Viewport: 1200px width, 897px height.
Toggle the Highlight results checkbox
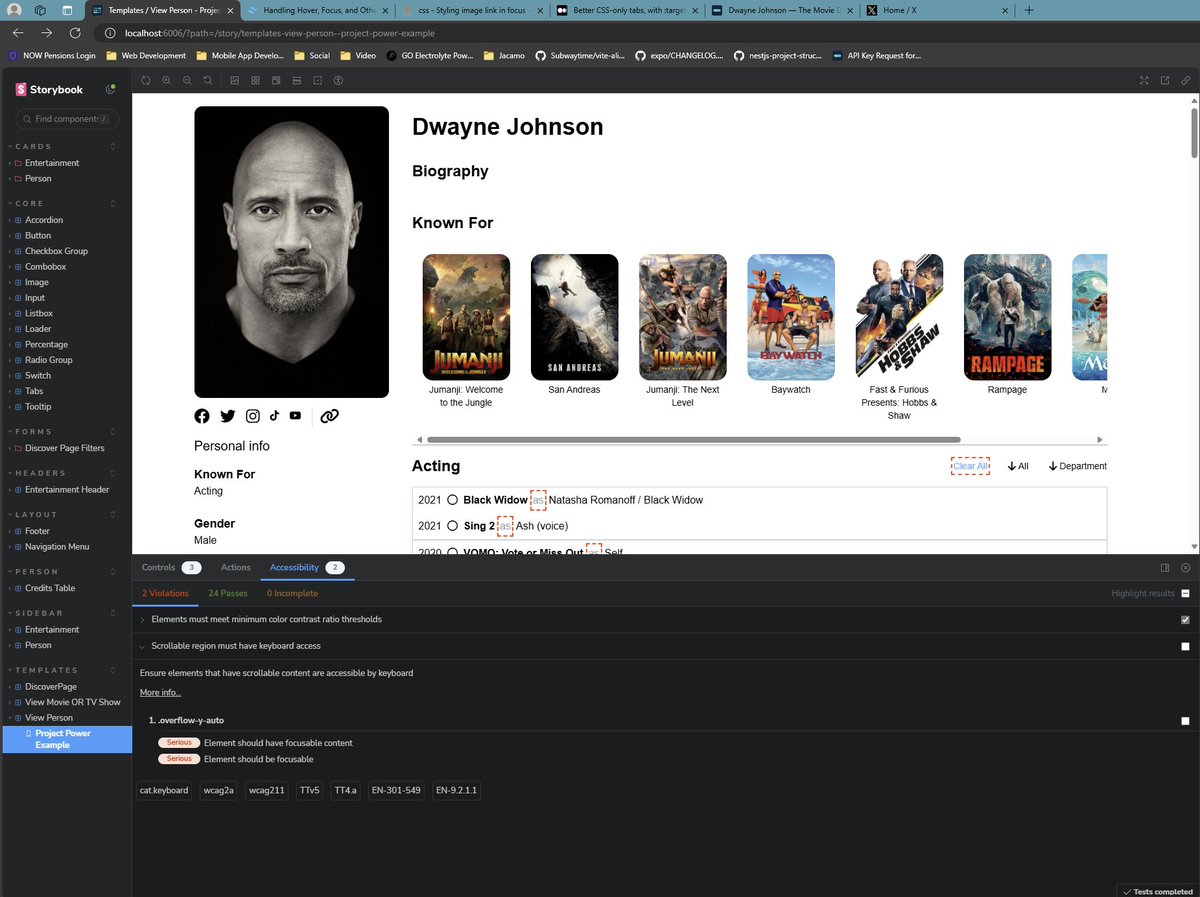click(x=1186, y=594)
